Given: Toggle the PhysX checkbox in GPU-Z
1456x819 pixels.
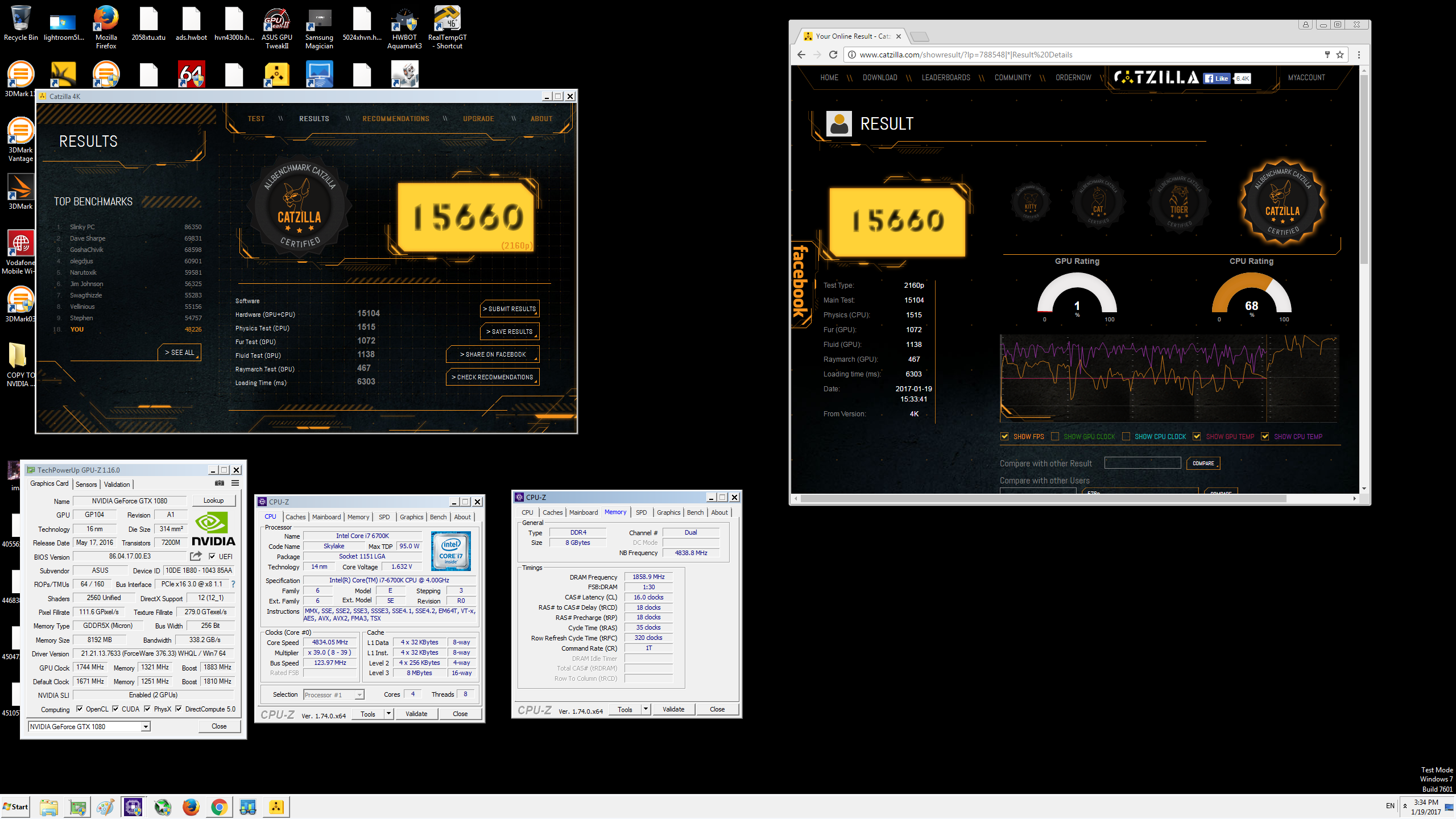Looking at the screenshot, I should coord(147,709).
